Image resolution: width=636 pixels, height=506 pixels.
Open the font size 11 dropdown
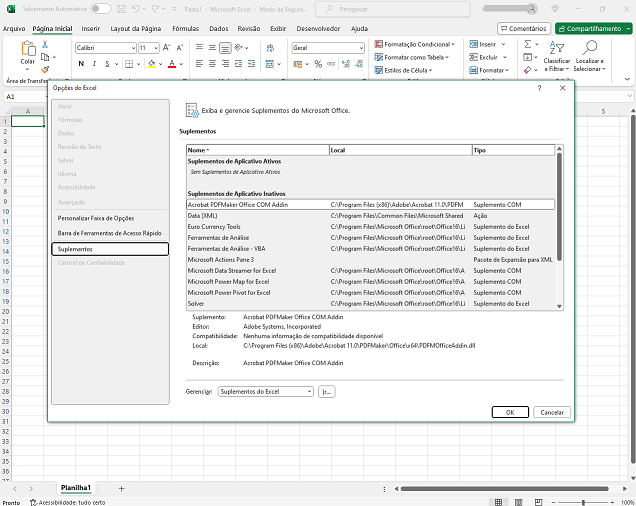tap(156, 48)
